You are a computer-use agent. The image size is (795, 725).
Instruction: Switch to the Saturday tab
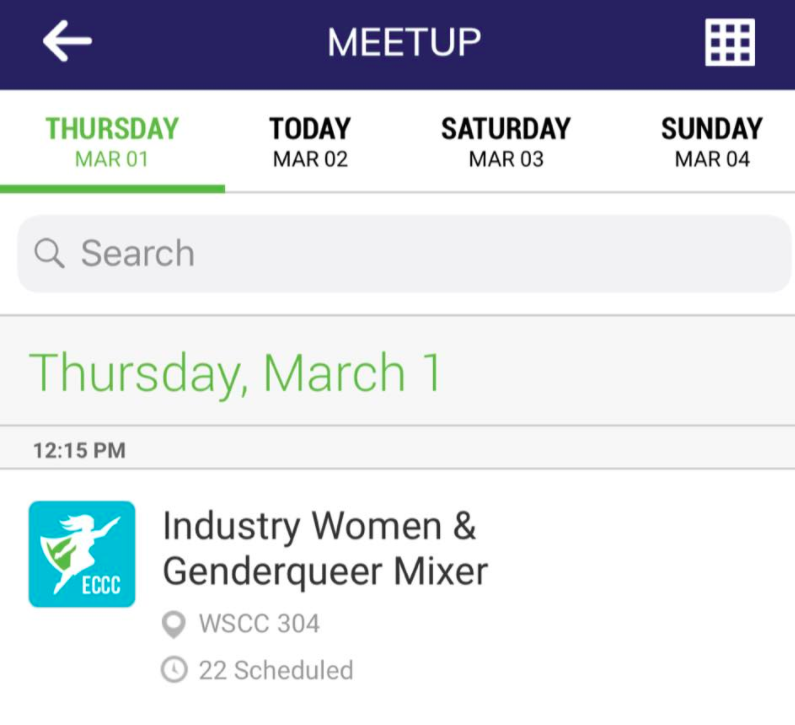coord(506,142)
